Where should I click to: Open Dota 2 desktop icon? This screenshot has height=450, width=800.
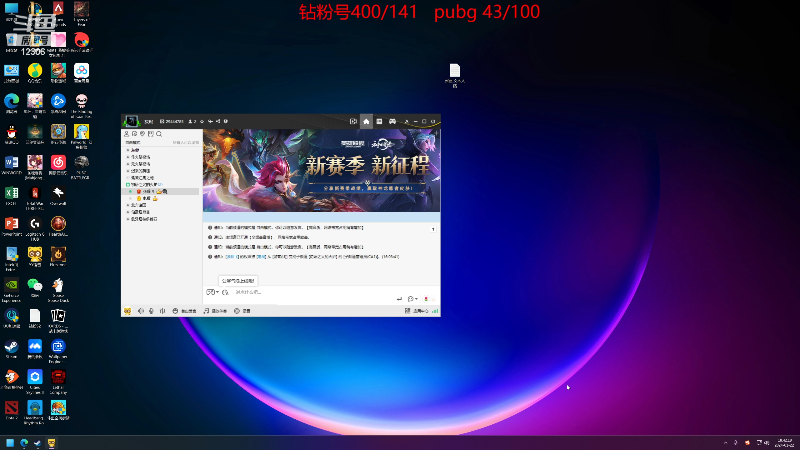[x=12, y=410]
